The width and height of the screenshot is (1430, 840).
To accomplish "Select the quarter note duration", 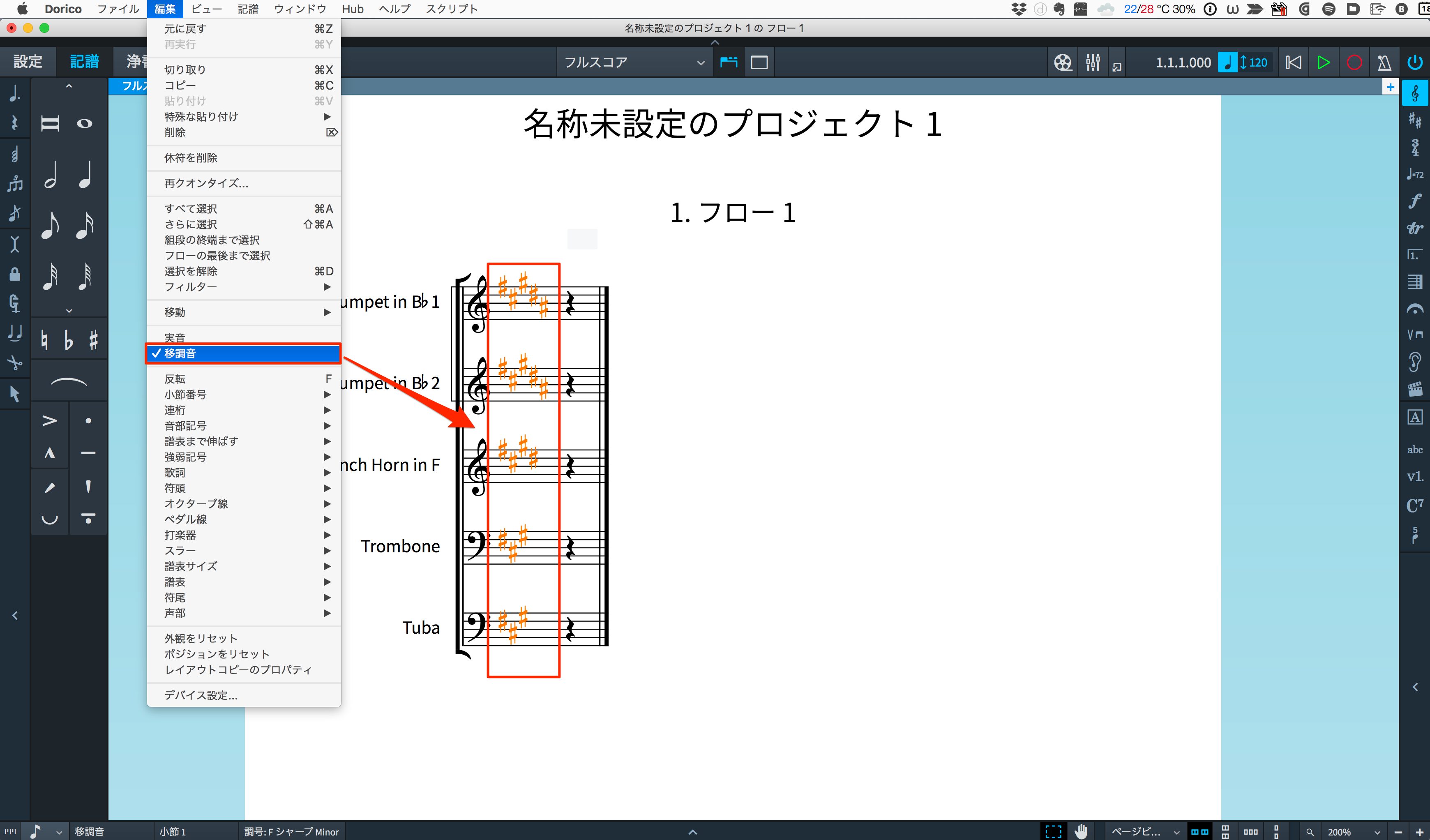I will tap(85, 174).
